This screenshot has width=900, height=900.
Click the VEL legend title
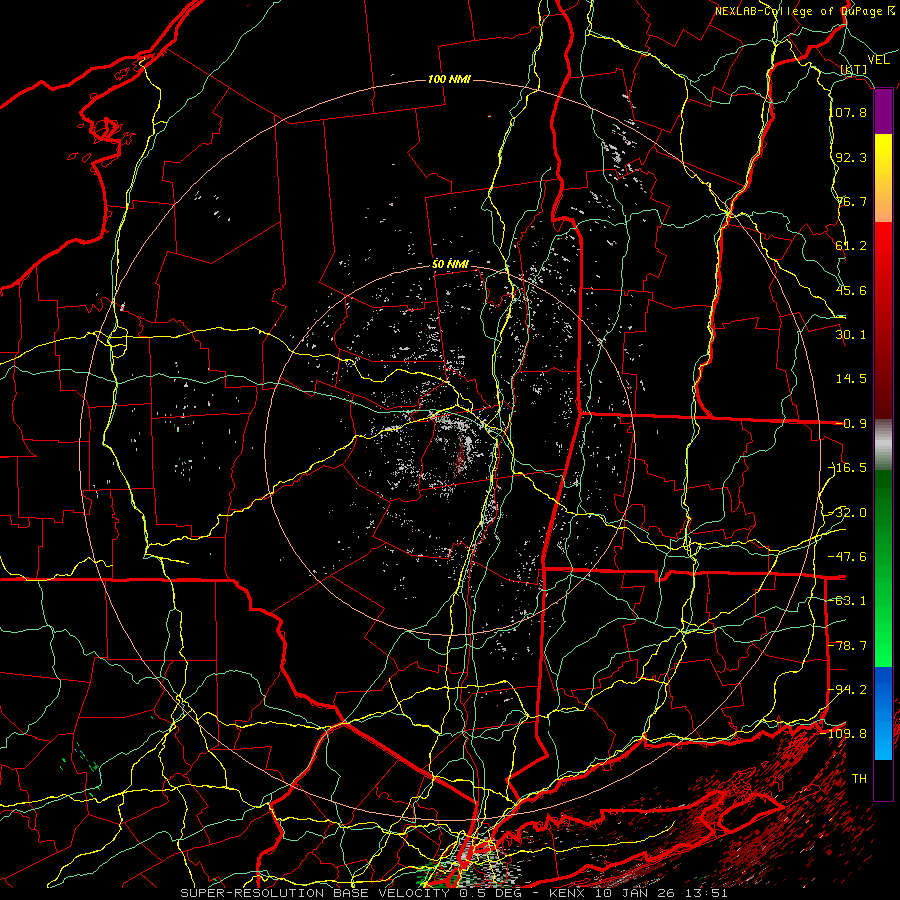878,60
